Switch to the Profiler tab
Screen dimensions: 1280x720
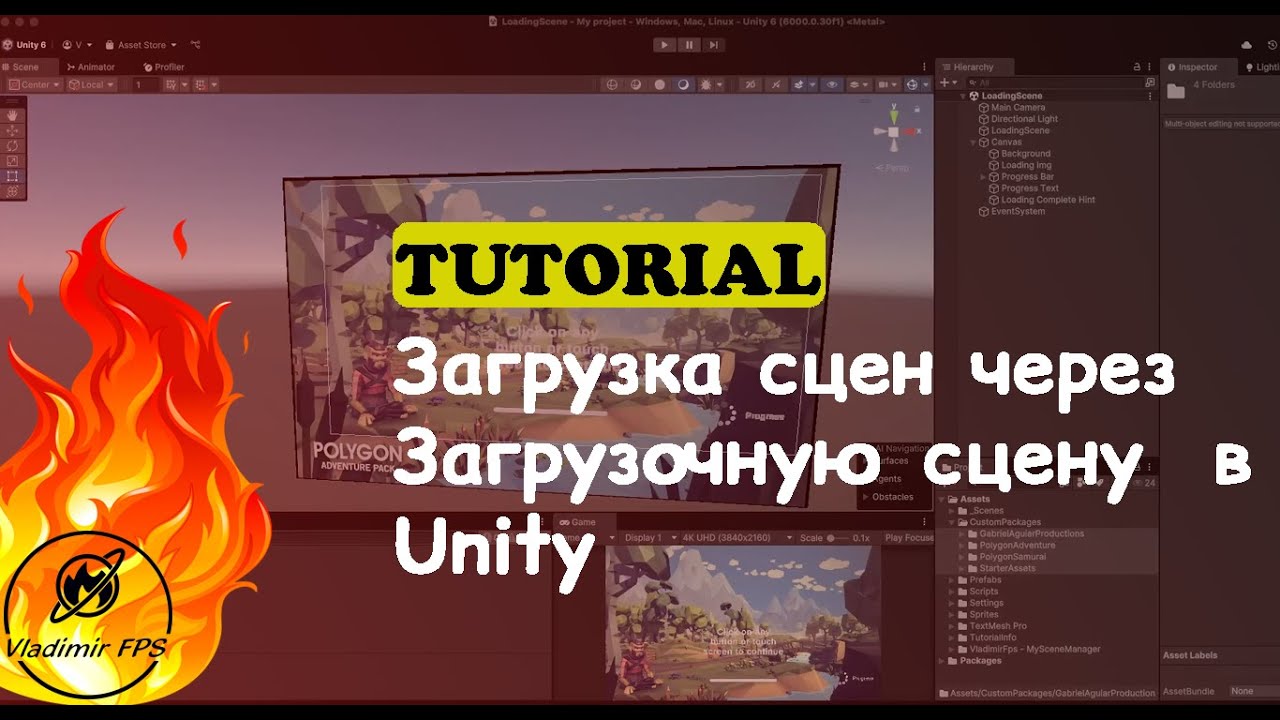[164, 67]
